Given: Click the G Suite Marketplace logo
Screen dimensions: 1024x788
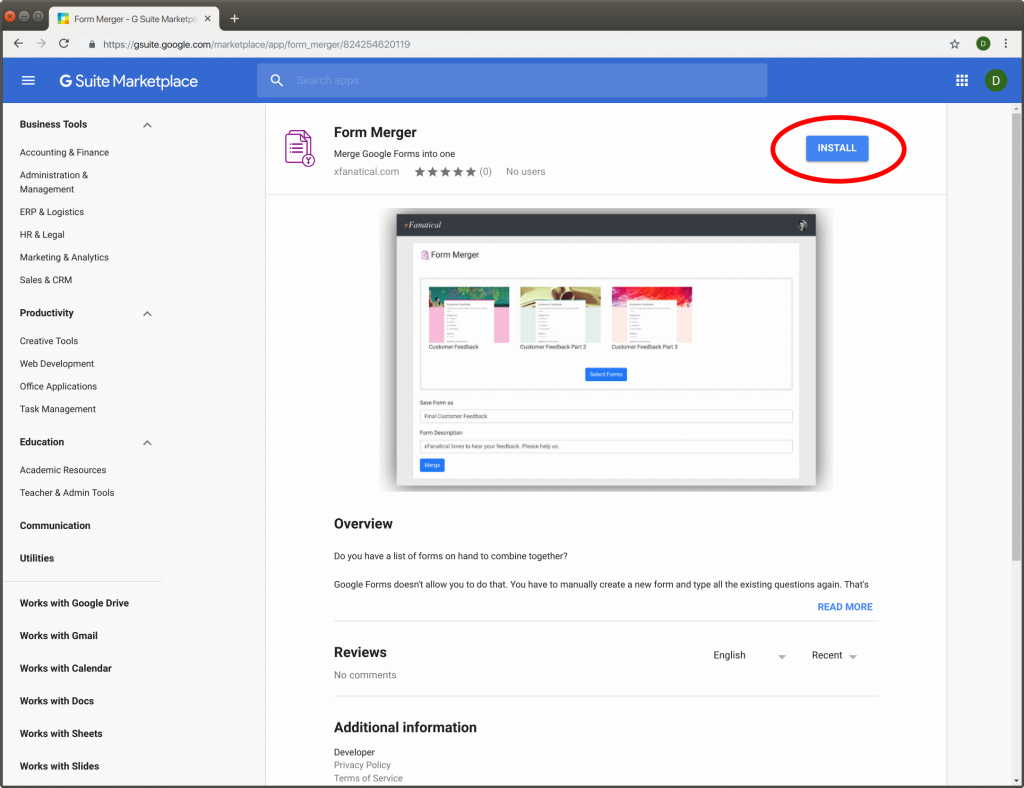Looking at the screenshot, I should [129, 81].
